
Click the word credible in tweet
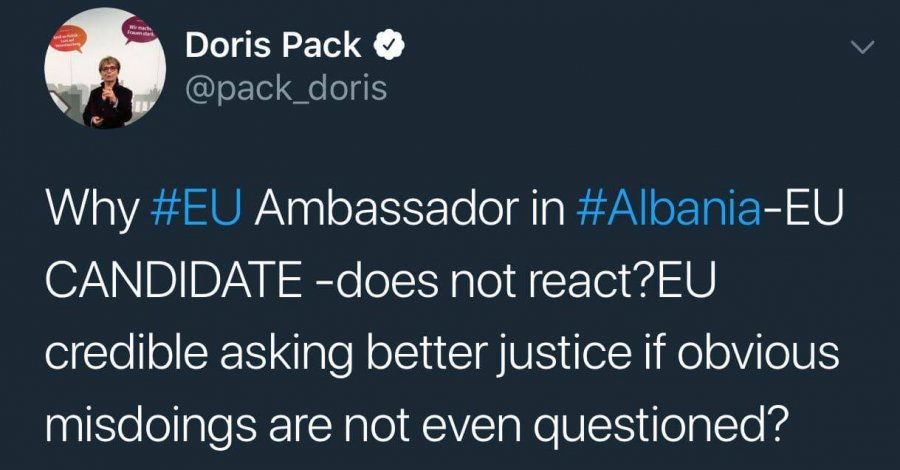tap(126, 355)
